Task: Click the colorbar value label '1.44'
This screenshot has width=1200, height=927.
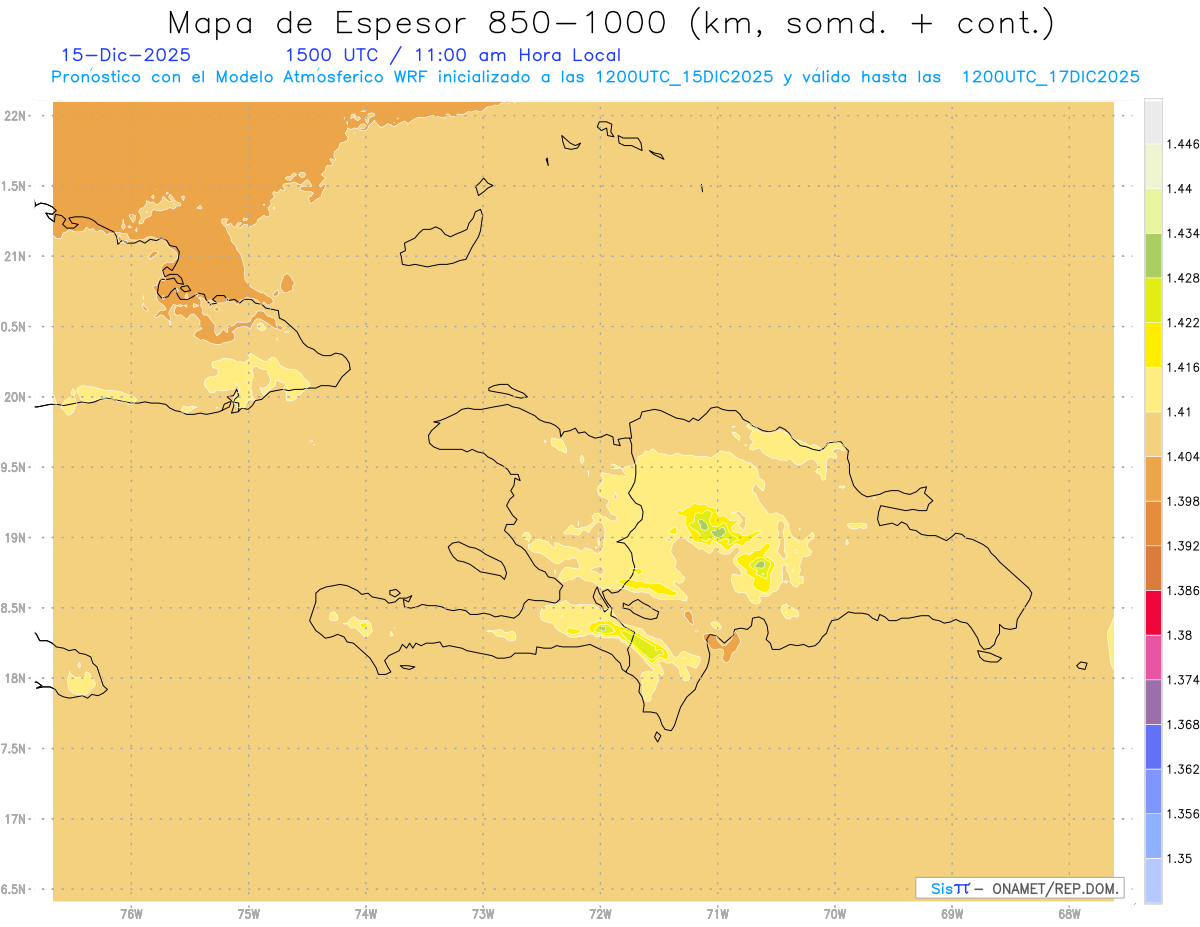Action: tap(1179, 189)
